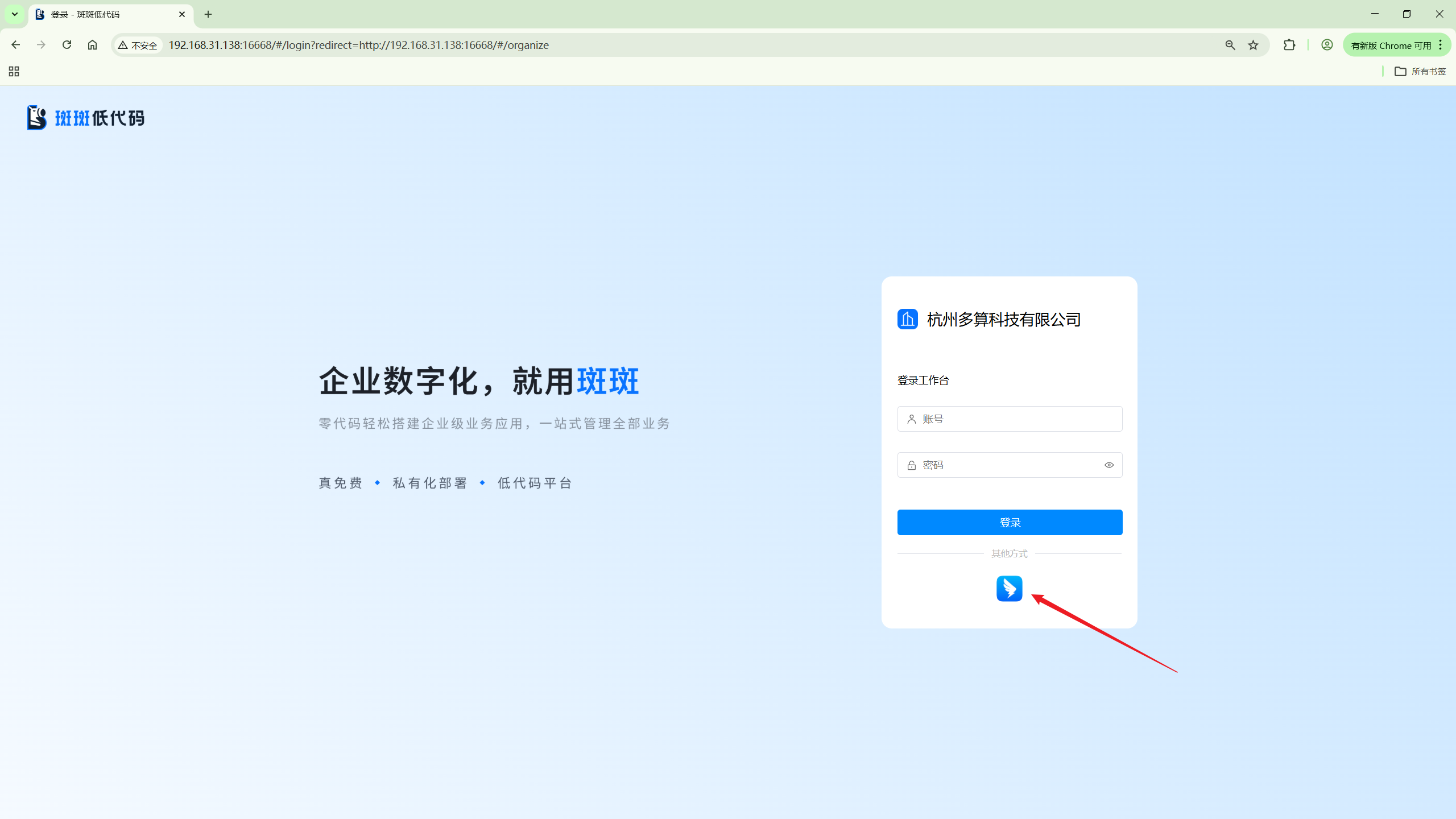Click the DingTalk login icon
This screenshot has height=819, width=1456.
tap(1009, 588)
